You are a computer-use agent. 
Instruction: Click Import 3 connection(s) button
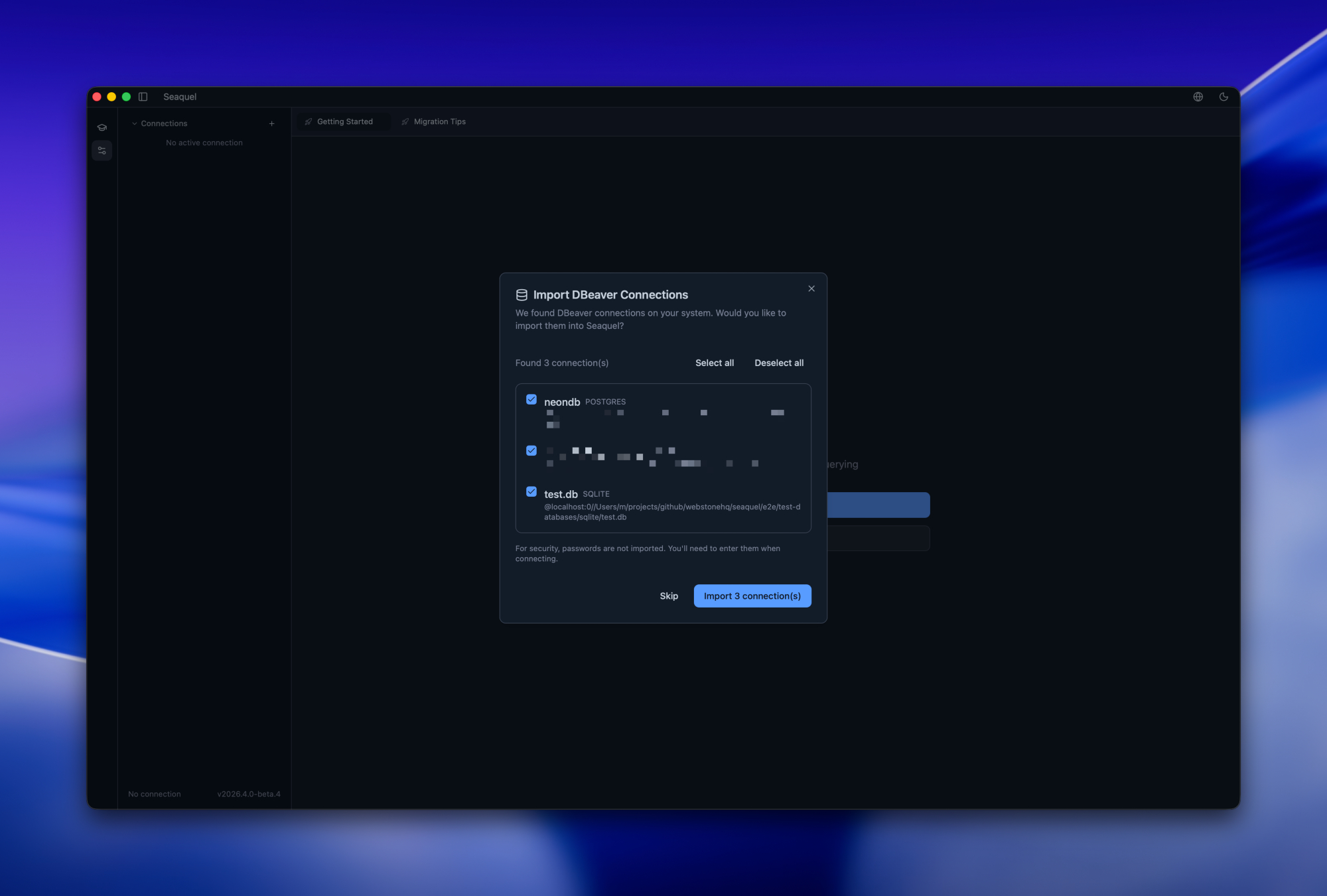tap(752, 596)
